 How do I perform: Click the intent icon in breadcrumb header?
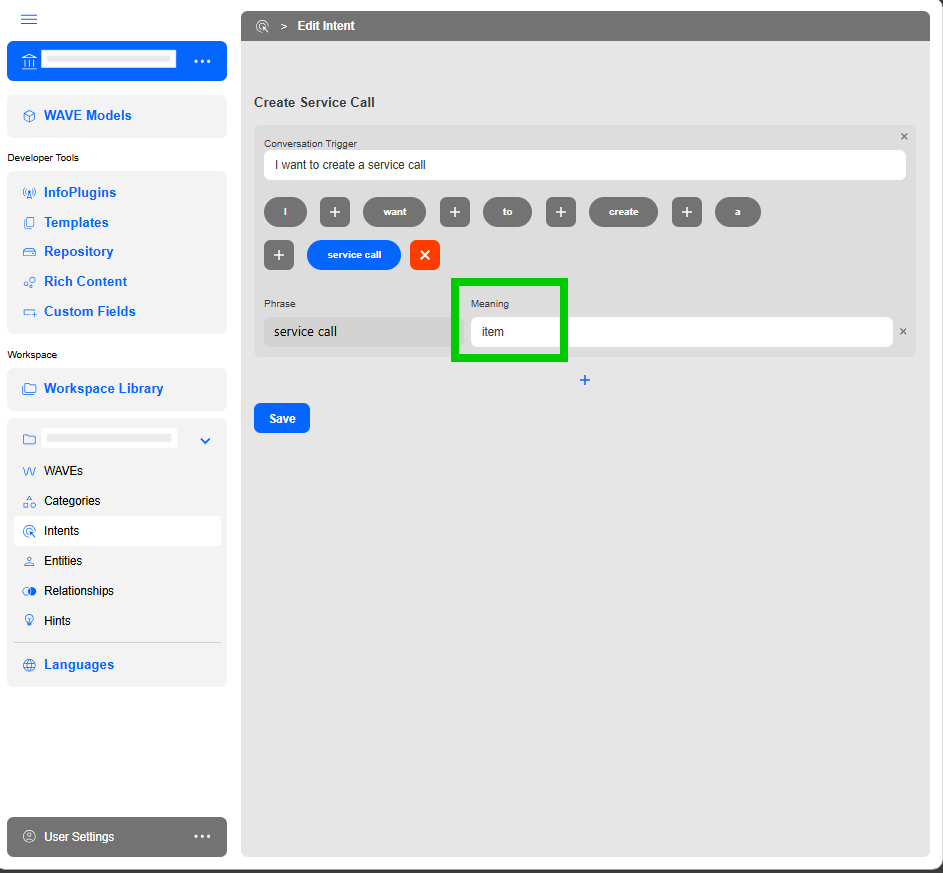point(263,26)
